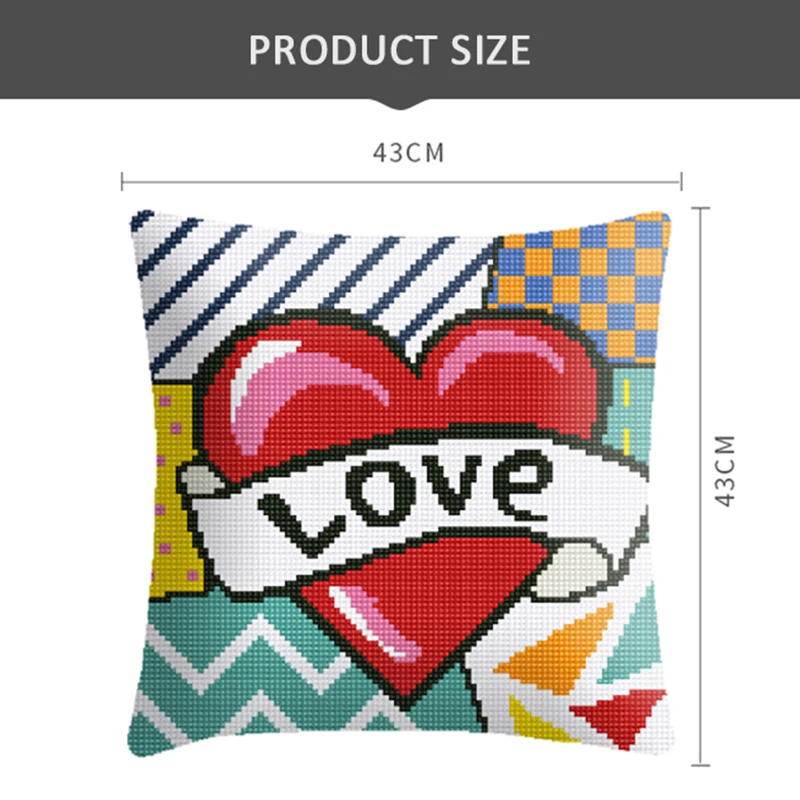Click the PRODUCT SIZE header text
Image resolution: width=800 pixels, height=800 pixels.
(390, 49)
